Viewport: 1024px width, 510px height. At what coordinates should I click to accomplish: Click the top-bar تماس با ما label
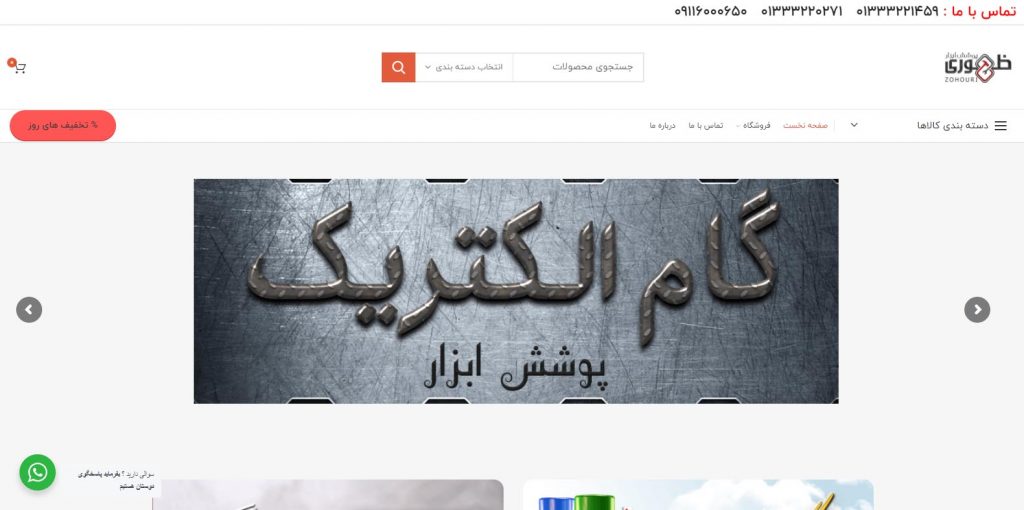[980, 12]
